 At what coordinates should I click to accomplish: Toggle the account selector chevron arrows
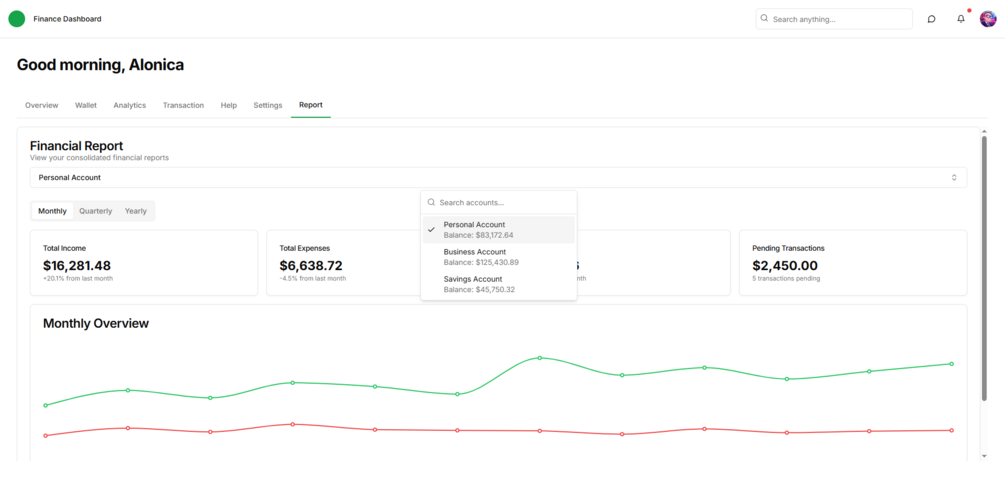tap(954, 178)
